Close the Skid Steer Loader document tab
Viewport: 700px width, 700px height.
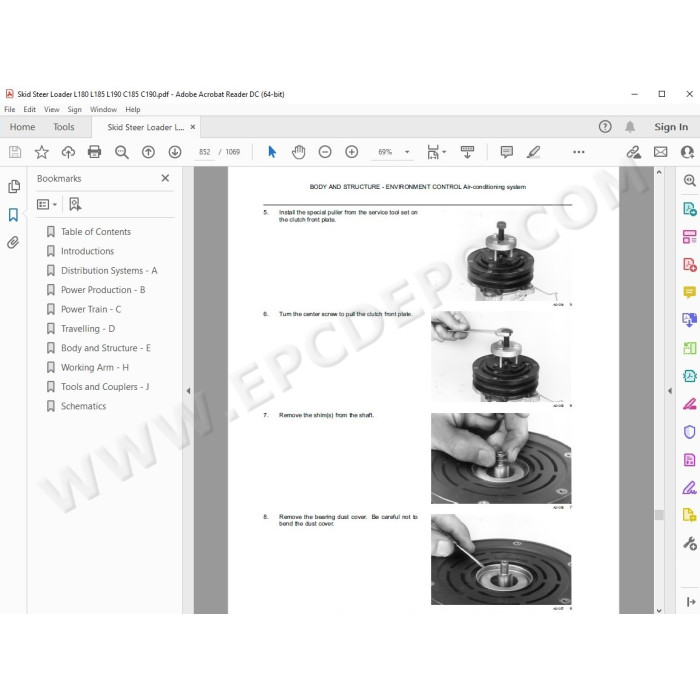pos(193,127)
